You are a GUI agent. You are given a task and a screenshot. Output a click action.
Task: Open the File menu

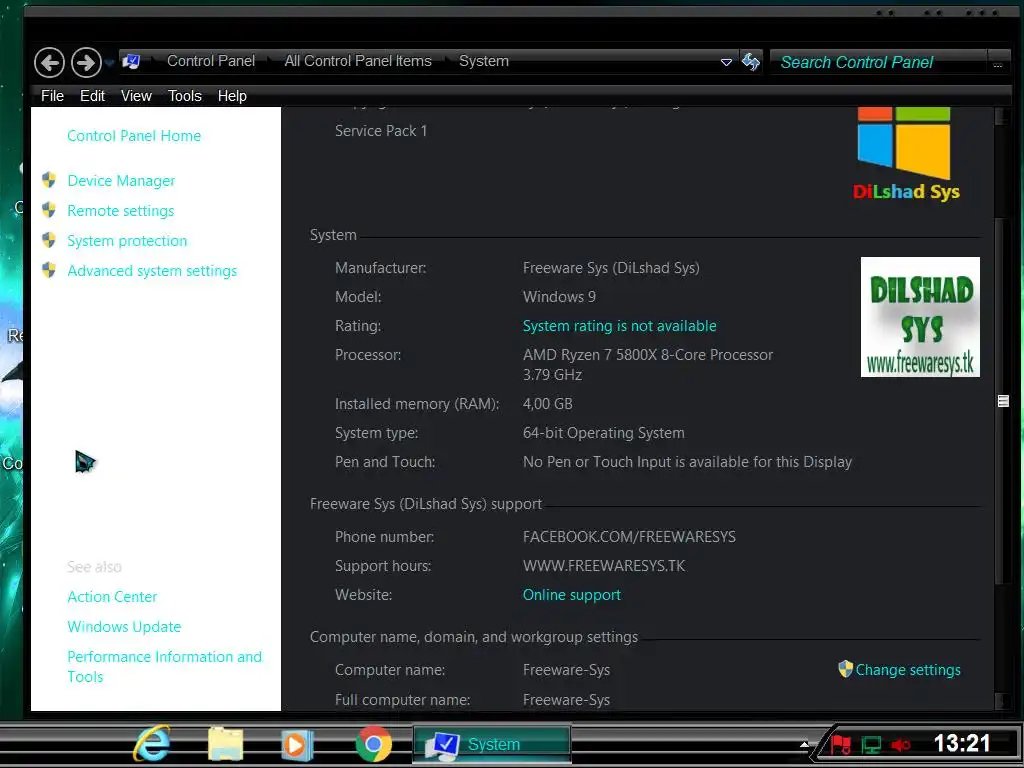52,96
